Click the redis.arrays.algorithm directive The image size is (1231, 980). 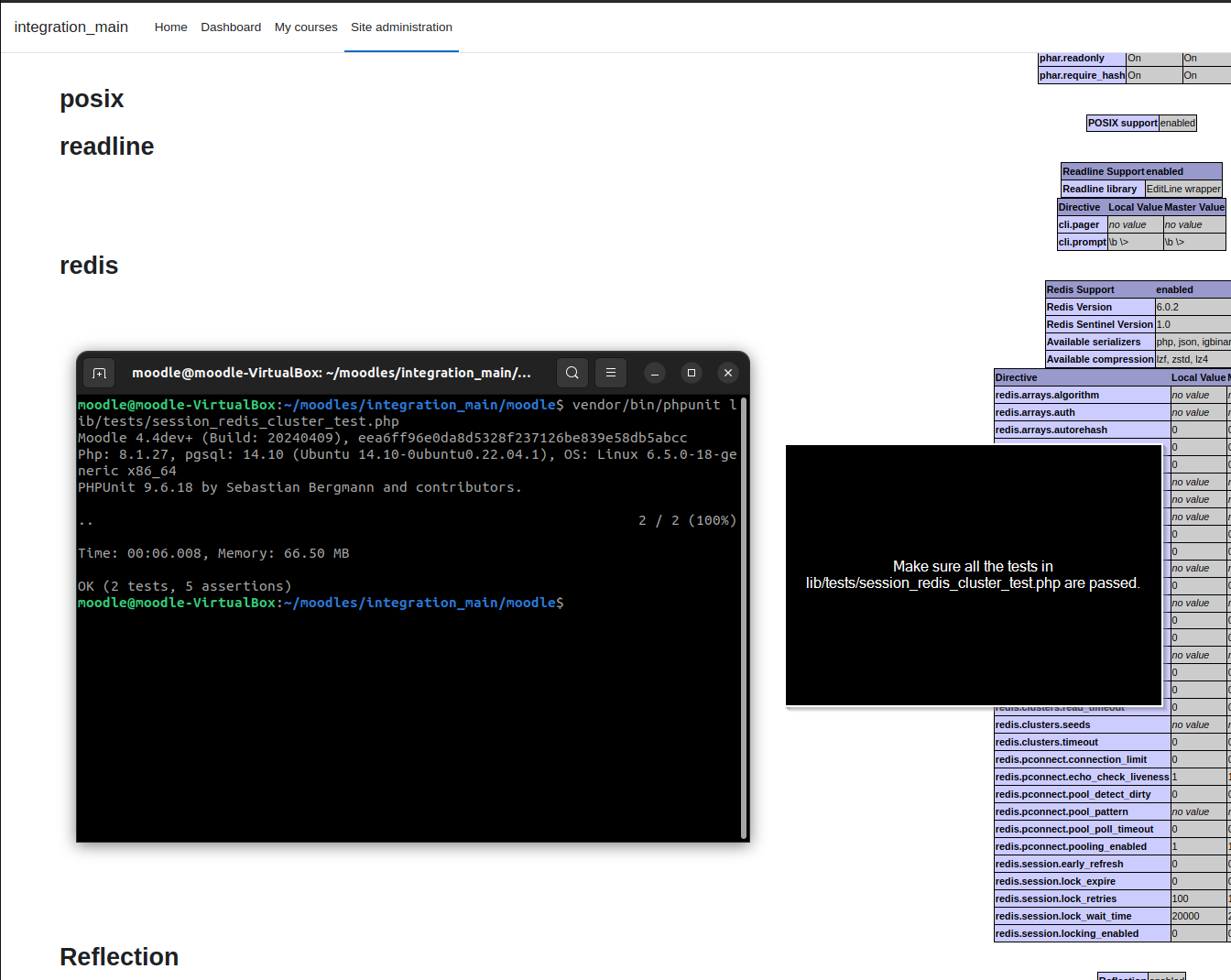(x=1083, y=395)
